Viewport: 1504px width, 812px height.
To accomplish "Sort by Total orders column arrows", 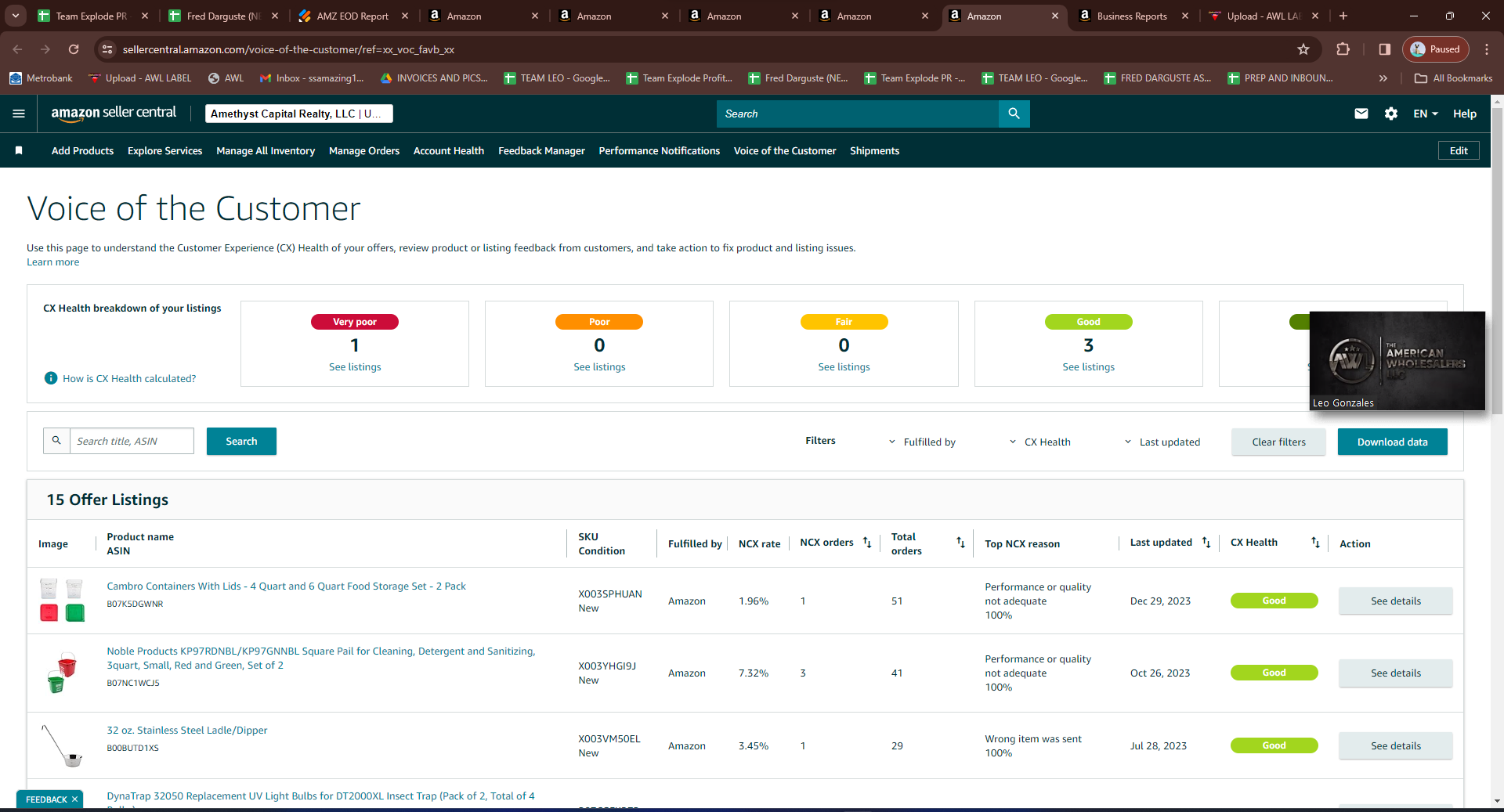I will coord(960,543).
